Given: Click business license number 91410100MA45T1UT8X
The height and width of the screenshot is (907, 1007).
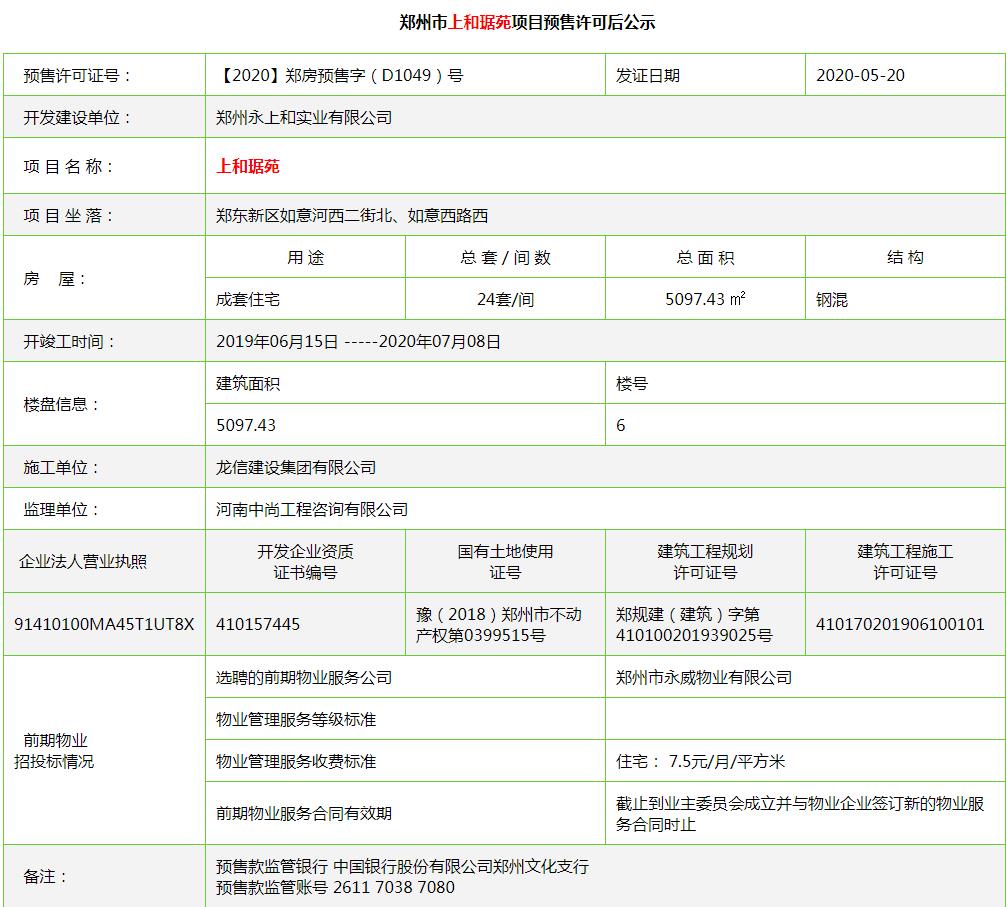Looking at the screenshot, I should click(104, 624).
